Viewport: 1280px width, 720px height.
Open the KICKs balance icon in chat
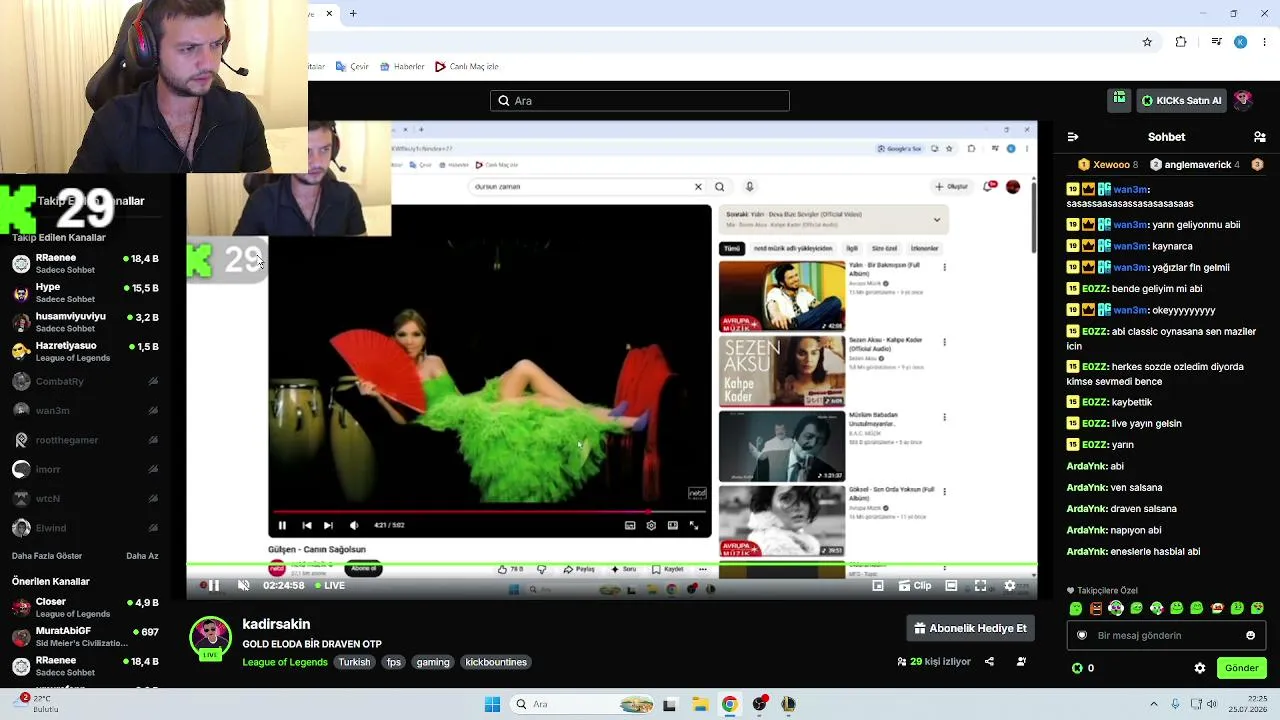(1077, 668)
